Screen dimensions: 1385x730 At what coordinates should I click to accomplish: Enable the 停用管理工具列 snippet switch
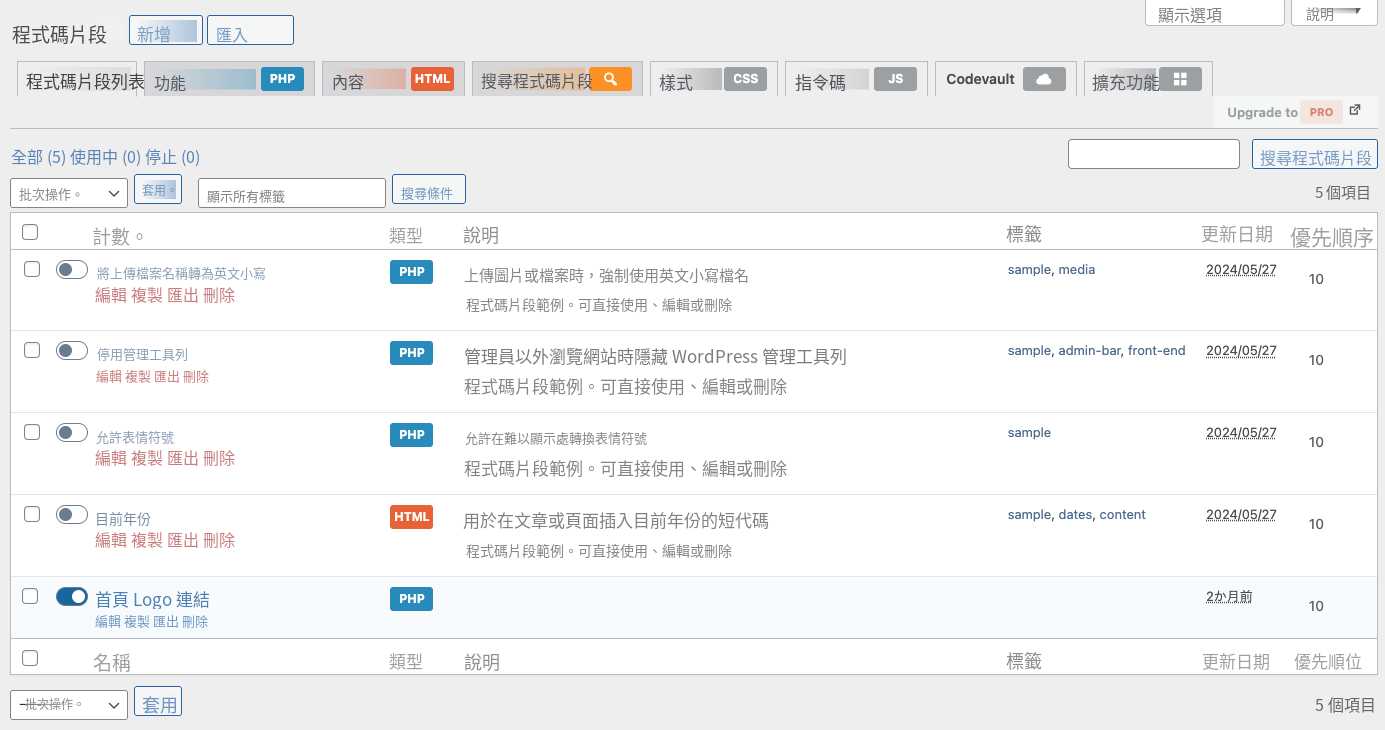pos(72,350)
